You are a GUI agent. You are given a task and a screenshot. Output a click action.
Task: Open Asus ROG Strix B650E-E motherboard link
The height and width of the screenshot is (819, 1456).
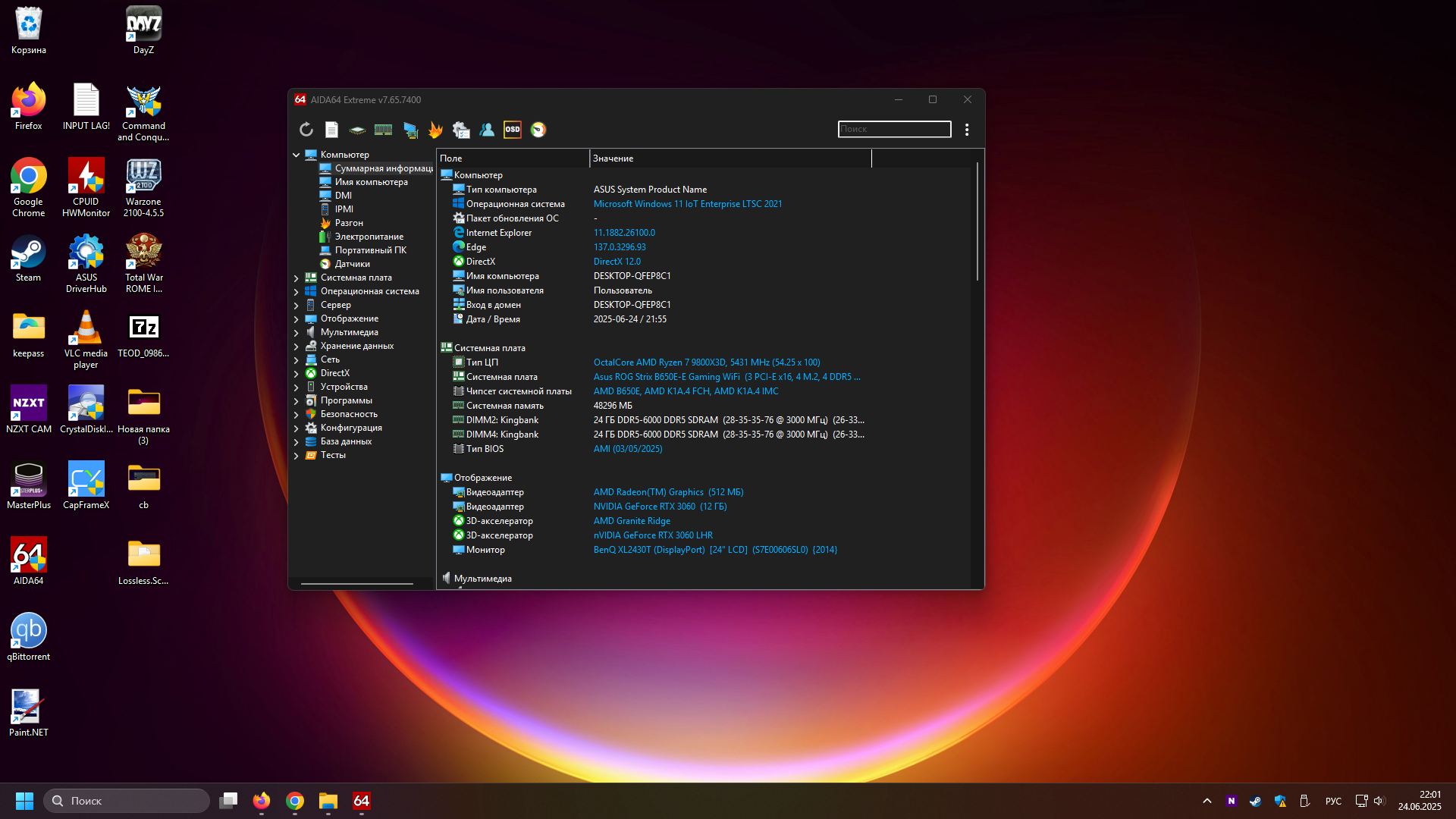[726, 377]
